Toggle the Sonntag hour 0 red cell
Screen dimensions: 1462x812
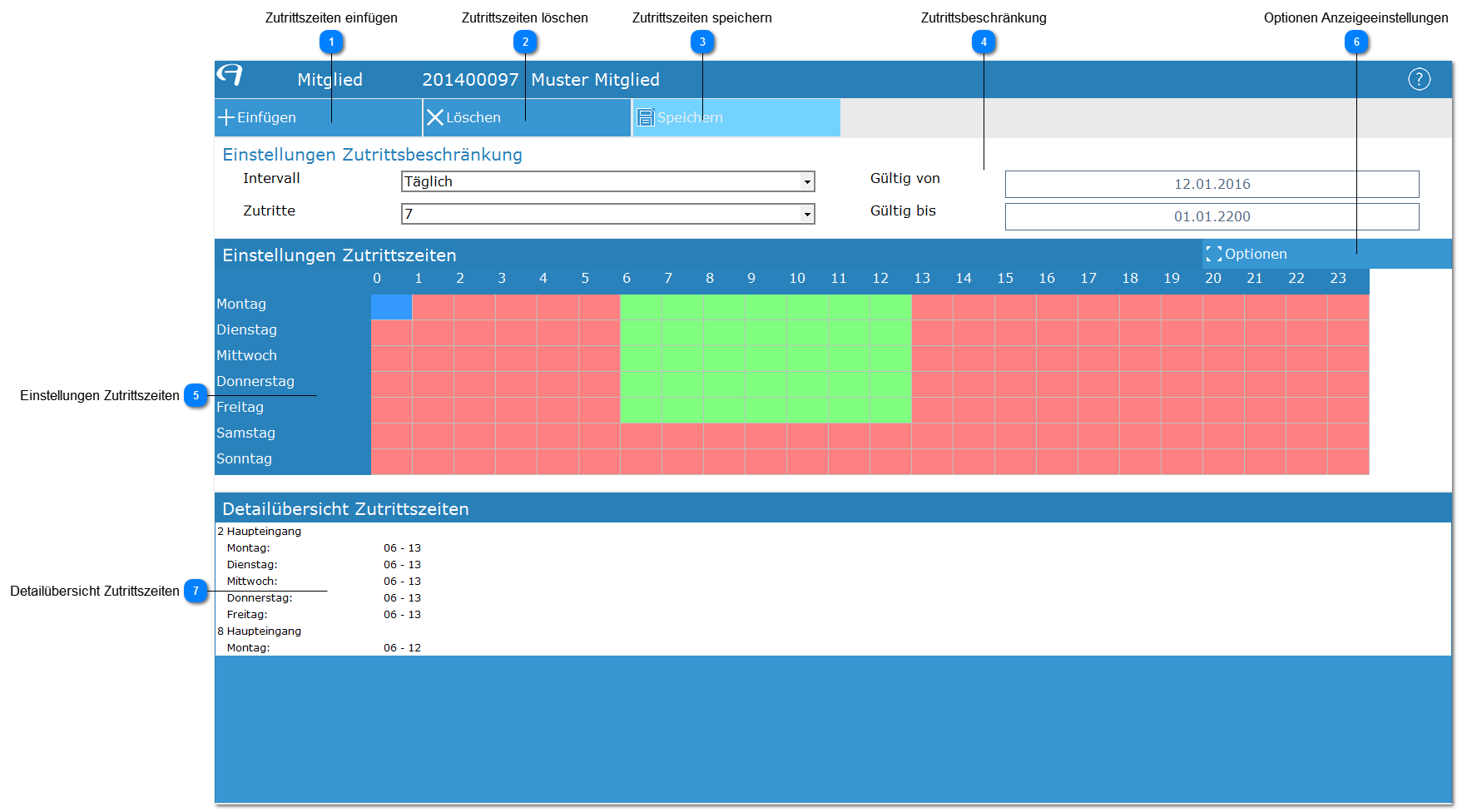(x=392, y=462)
